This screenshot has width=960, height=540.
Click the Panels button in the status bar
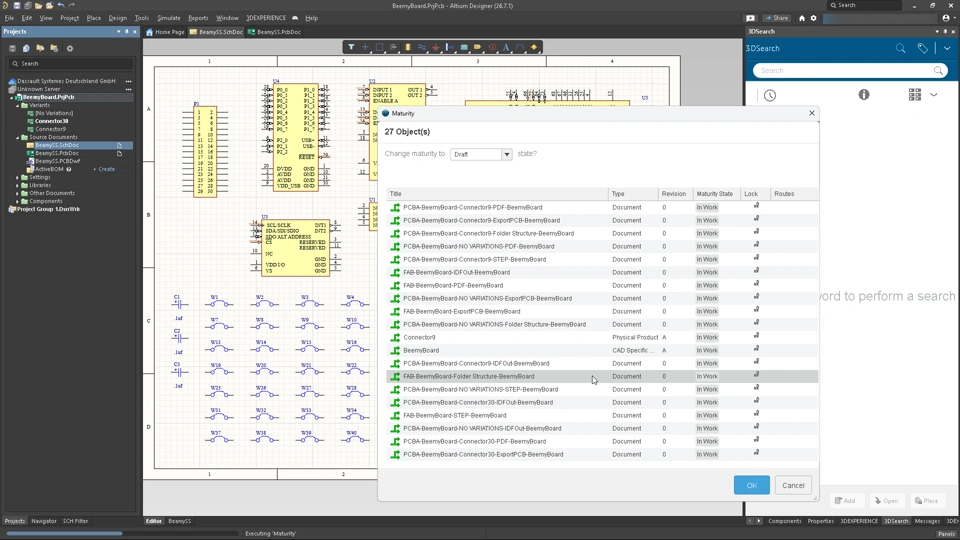(x=946, y=534)
